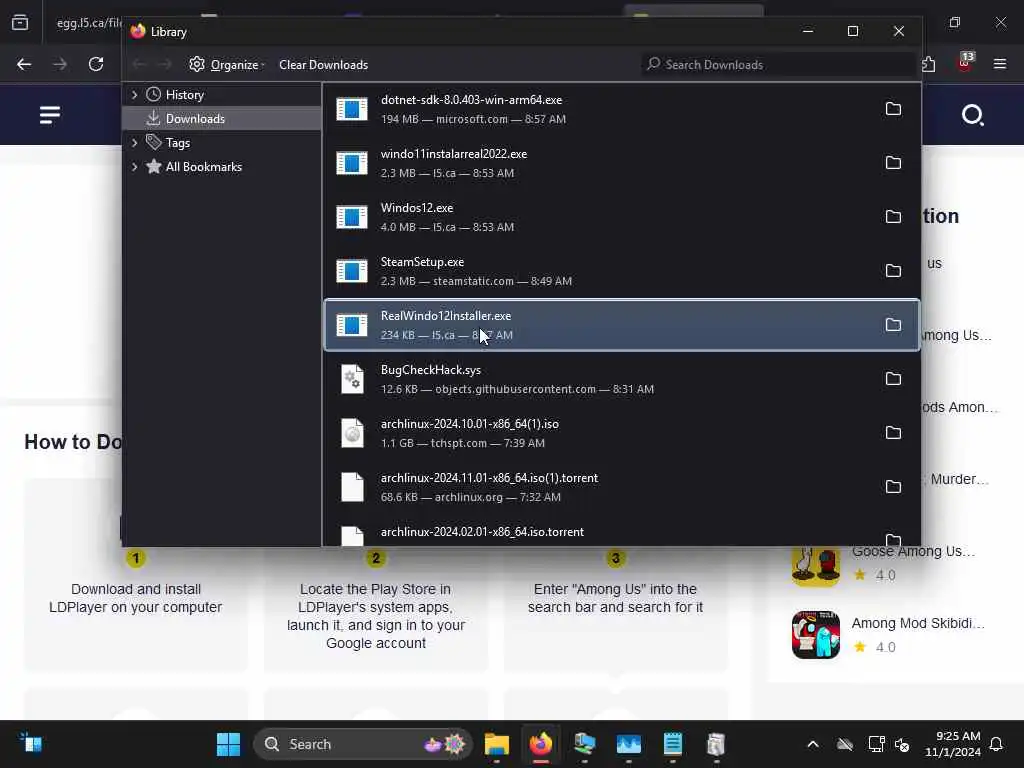Image resolution: width=1024 pixels, height=768 pixels.
Task: Select the RealWindo12Installer.exe download row
Action: [622, 325]
